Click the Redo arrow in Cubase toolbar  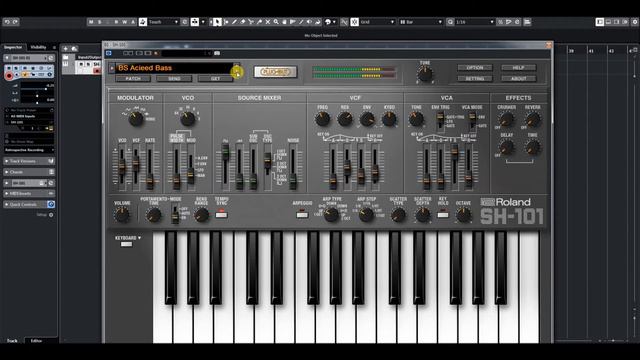[x=15, y=22]
